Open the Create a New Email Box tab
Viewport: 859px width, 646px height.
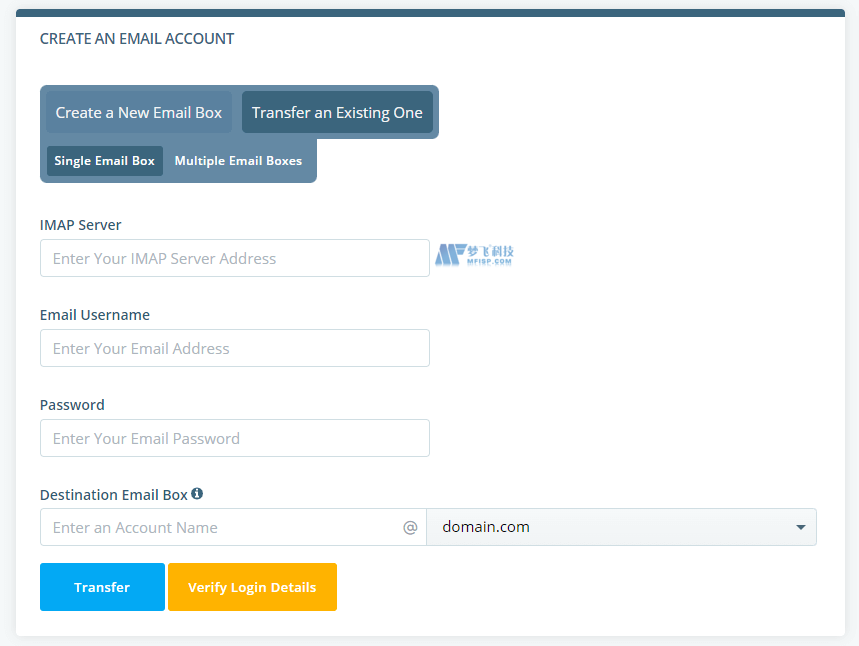pos(139,112)
